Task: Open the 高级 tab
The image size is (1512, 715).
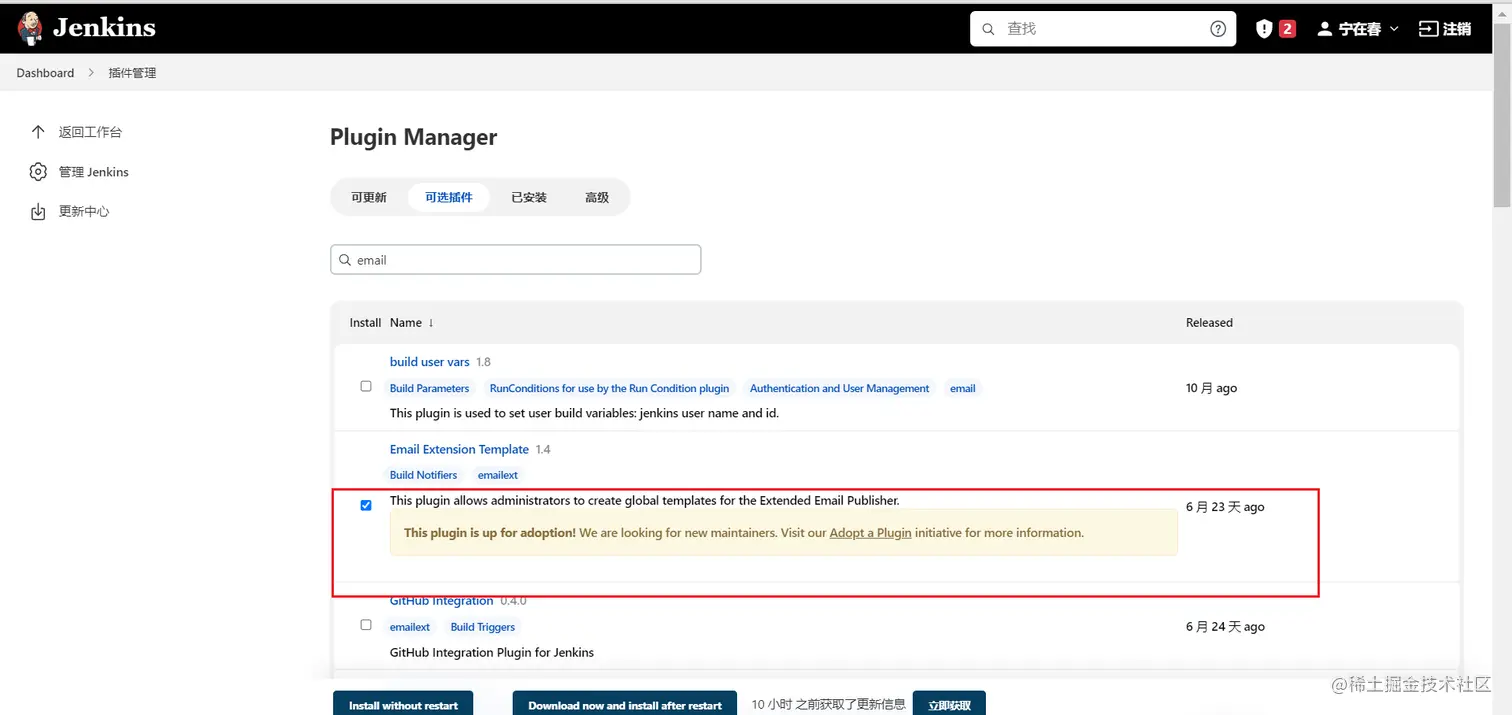Action: [x=597, y=197]
